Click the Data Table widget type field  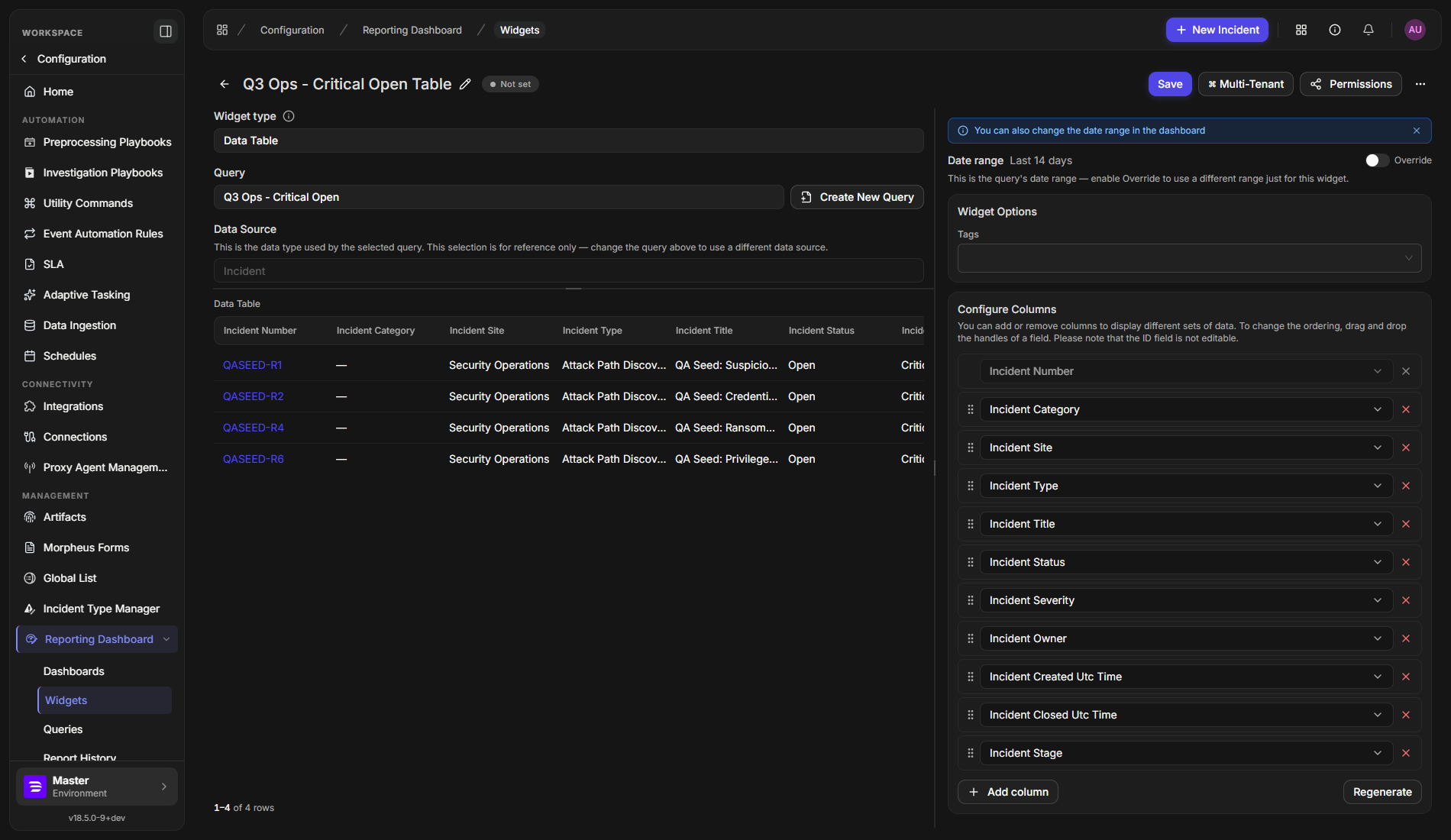(x=569, y=141)
